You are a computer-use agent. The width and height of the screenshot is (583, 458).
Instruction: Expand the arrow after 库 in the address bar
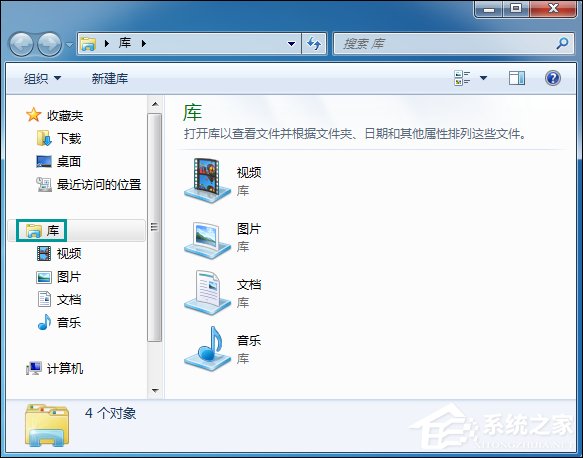pyautogui.click(x=144, y=44)
